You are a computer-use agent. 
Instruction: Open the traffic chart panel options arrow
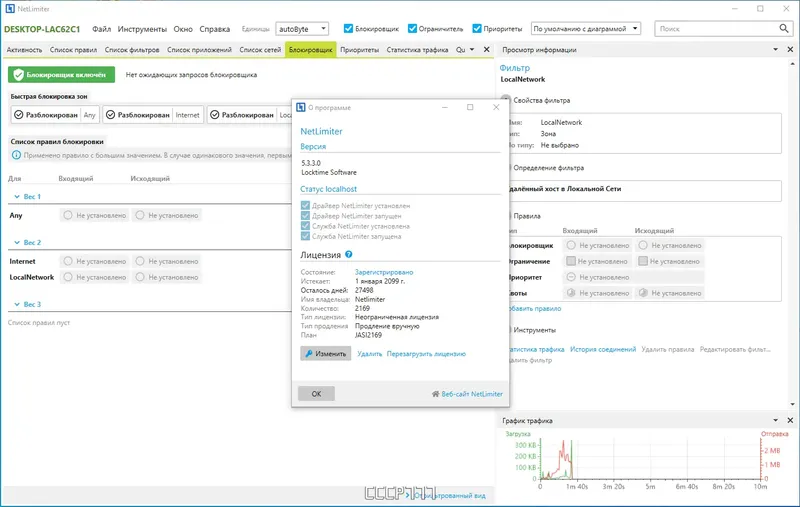[x=776, y=420]
